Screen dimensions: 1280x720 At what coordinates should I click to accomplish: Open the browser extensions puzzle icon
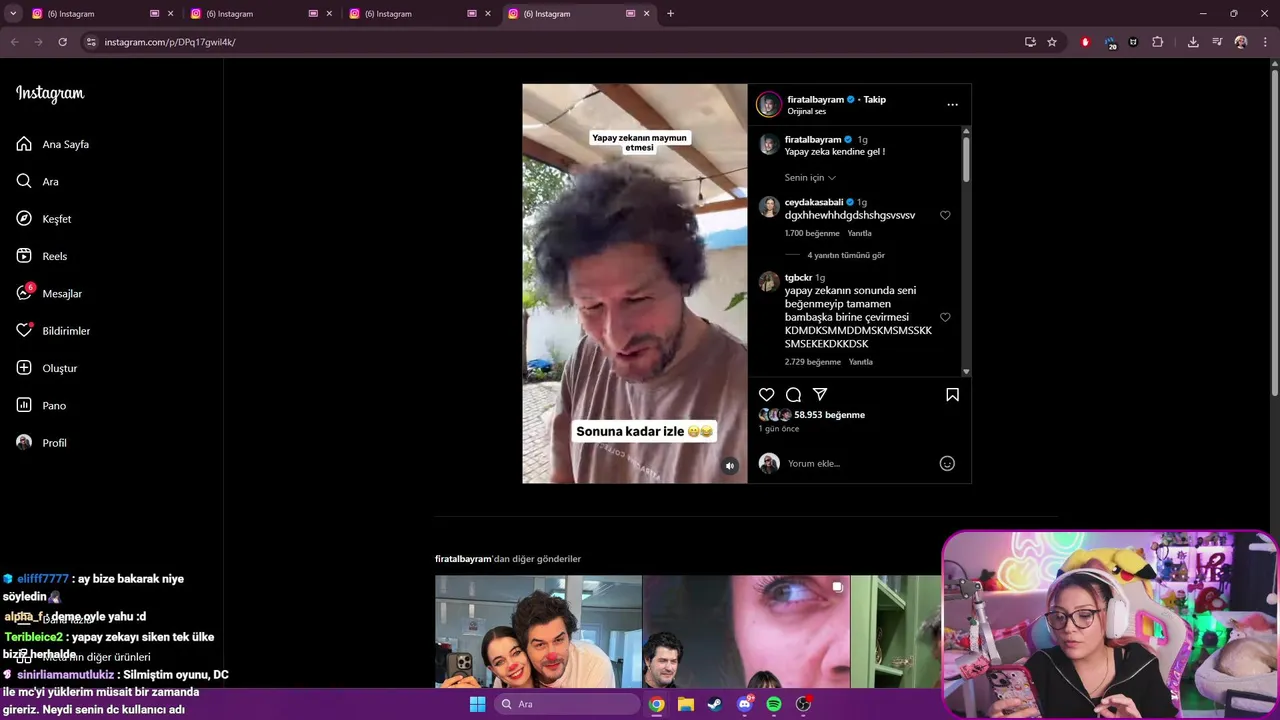tap(1157, 42)
